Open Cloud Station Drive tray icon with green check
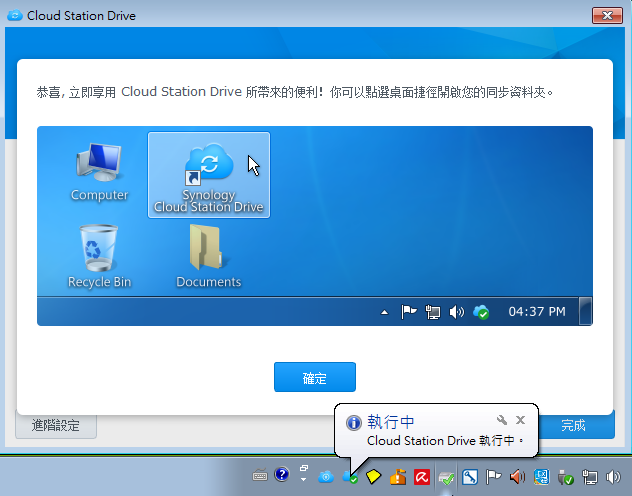The width and height of the screenshot is (632, 496). tap(350, 477)
